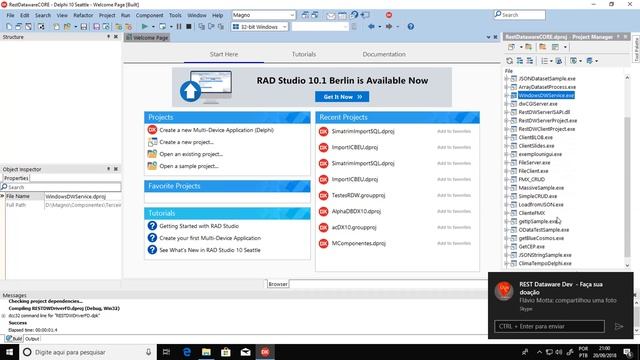Screen dimensions: 640x360
Task: Open recent project MComponentes.dproj
Action: 358,243
